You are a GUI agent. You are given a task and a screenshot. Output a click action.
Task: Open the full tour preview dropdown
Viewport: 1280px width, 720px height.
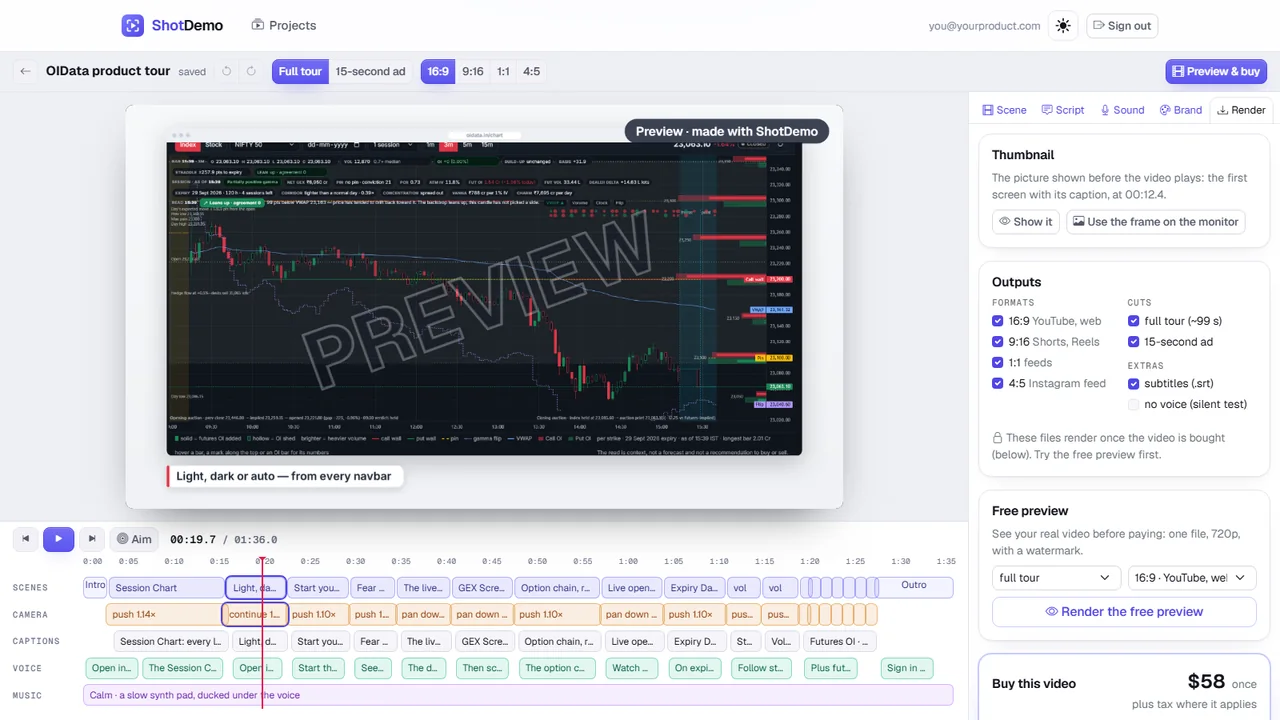click(x=1056, y=578)
